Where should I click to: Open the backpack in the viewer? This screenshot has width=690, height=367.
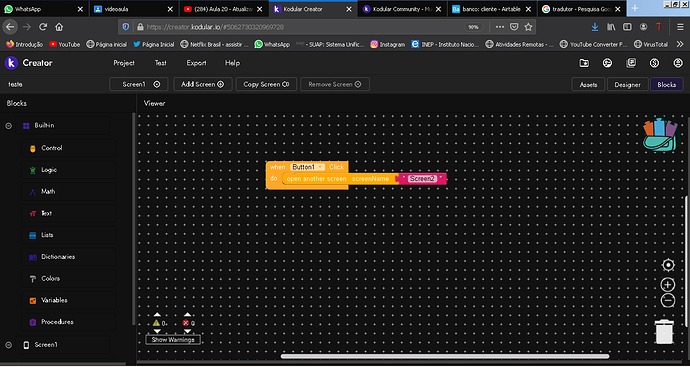tap(660, 135)
